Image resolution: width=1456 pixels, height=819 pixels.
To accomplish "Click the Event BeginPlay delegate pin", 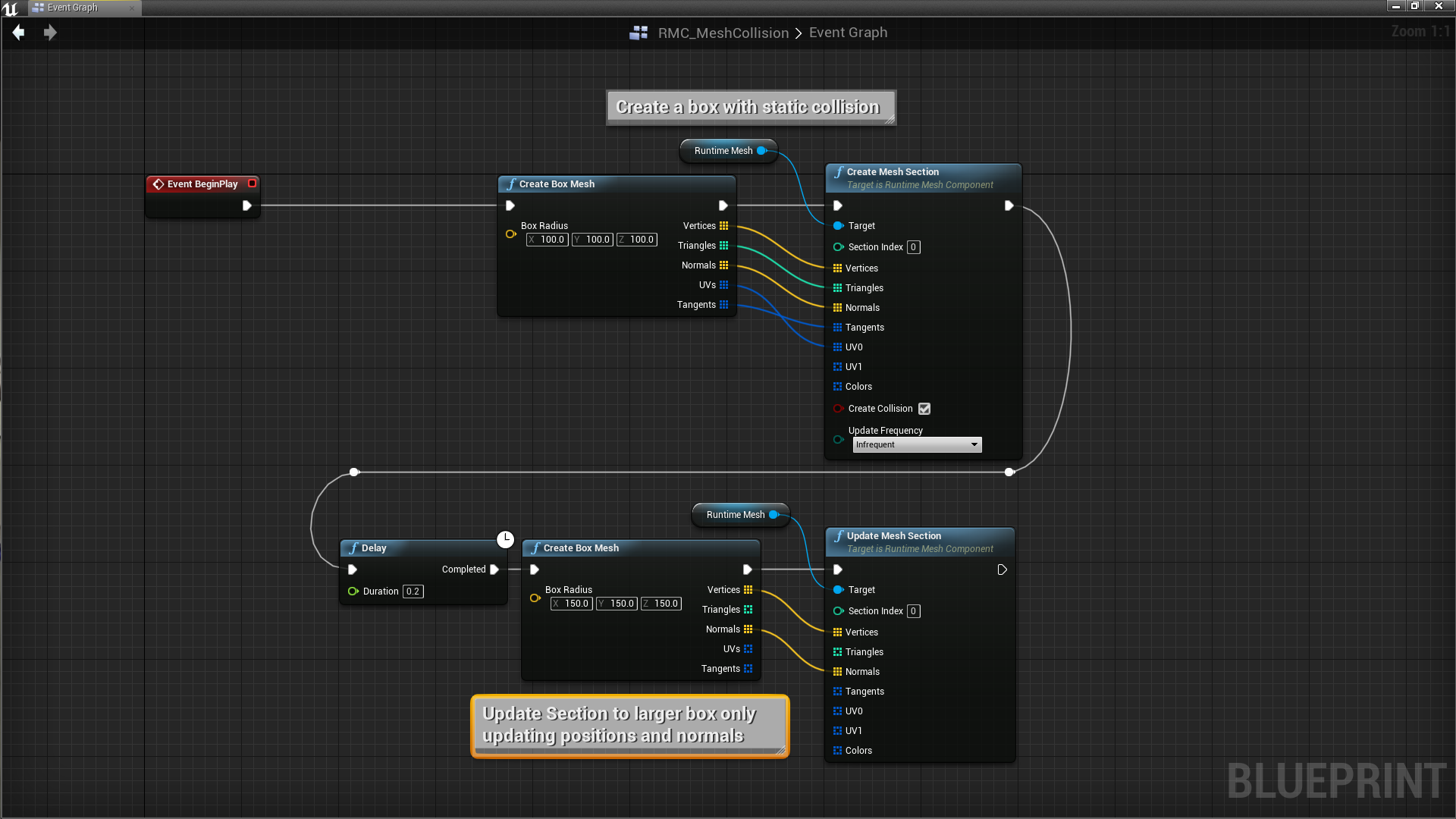I will pyautogui.click(x=253, y=184).
